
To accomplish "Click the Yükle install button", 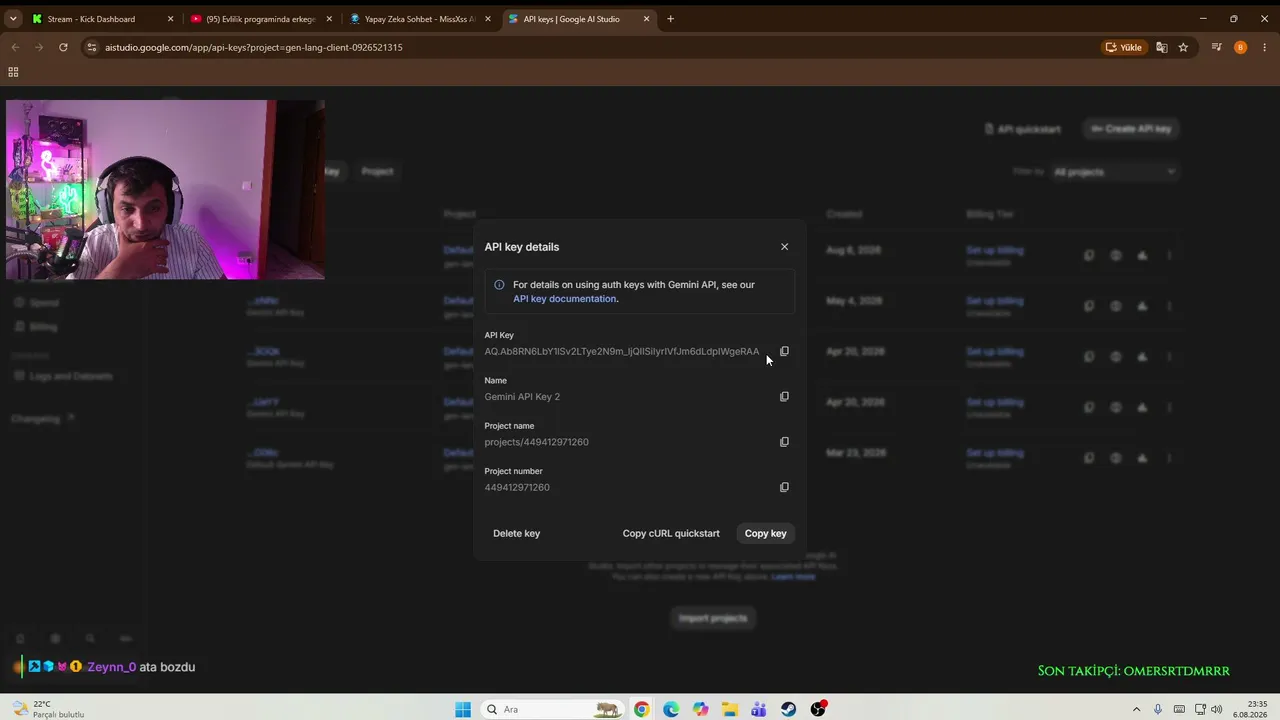I will point(1124,47).
